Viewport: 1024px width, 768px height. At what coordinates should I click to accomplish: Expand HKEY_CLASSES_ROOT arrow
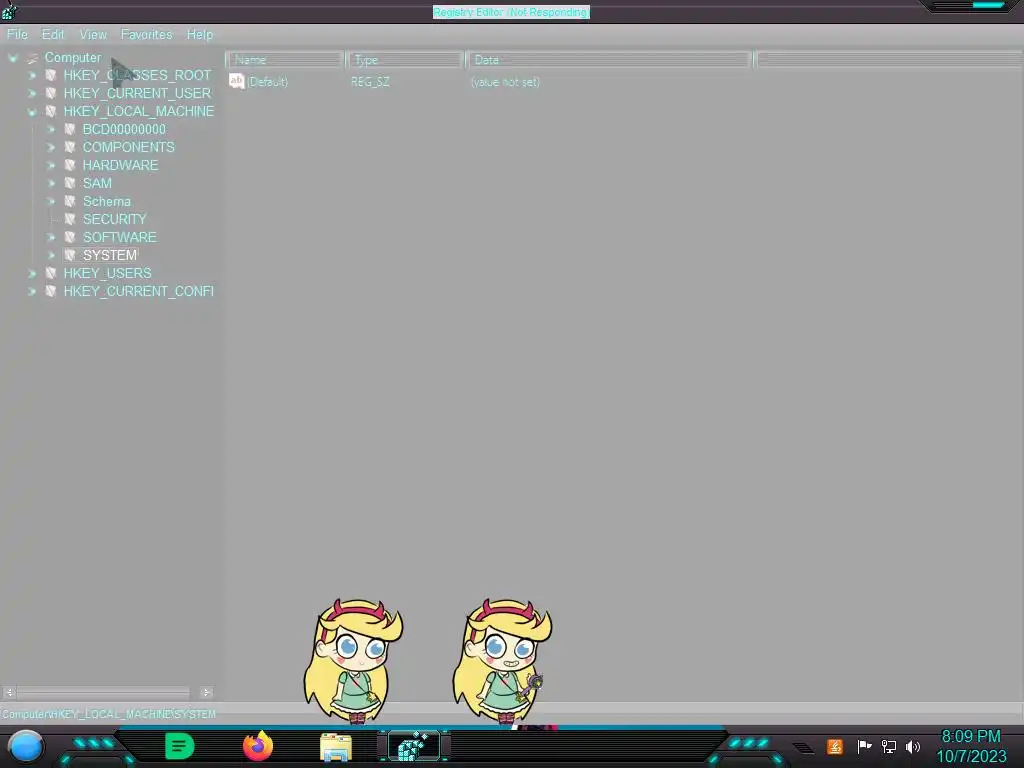tap(32, 76)
